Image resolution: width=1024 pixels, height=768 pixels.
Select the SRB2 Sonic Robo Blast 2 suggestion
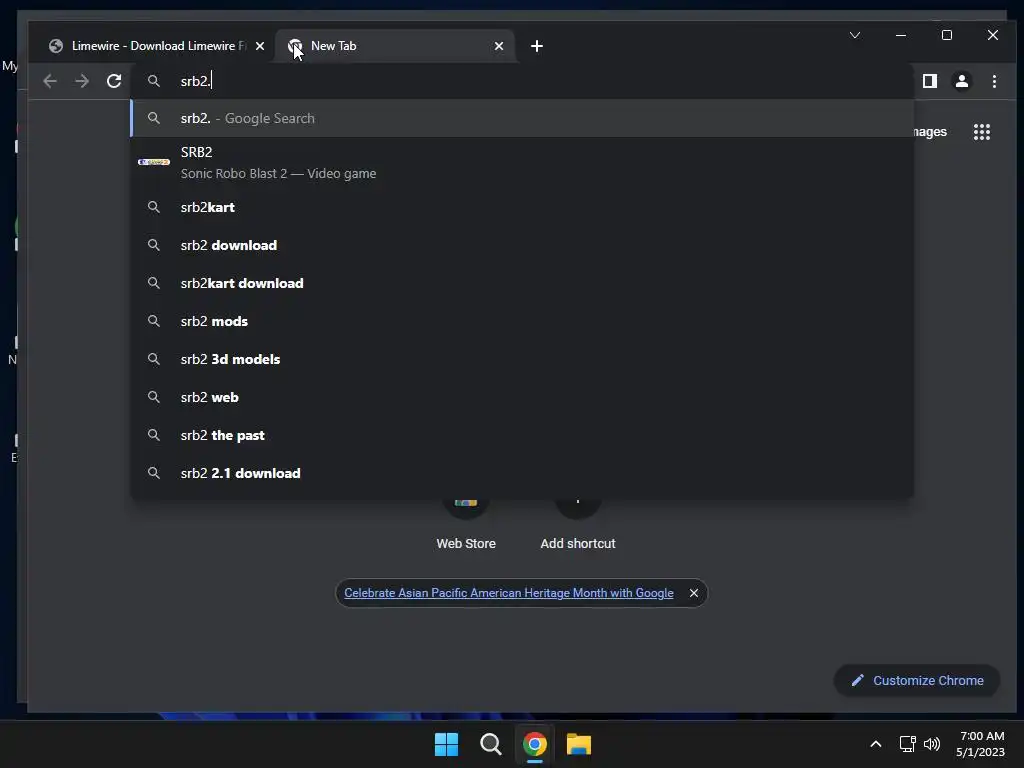[x=522, y=163]
